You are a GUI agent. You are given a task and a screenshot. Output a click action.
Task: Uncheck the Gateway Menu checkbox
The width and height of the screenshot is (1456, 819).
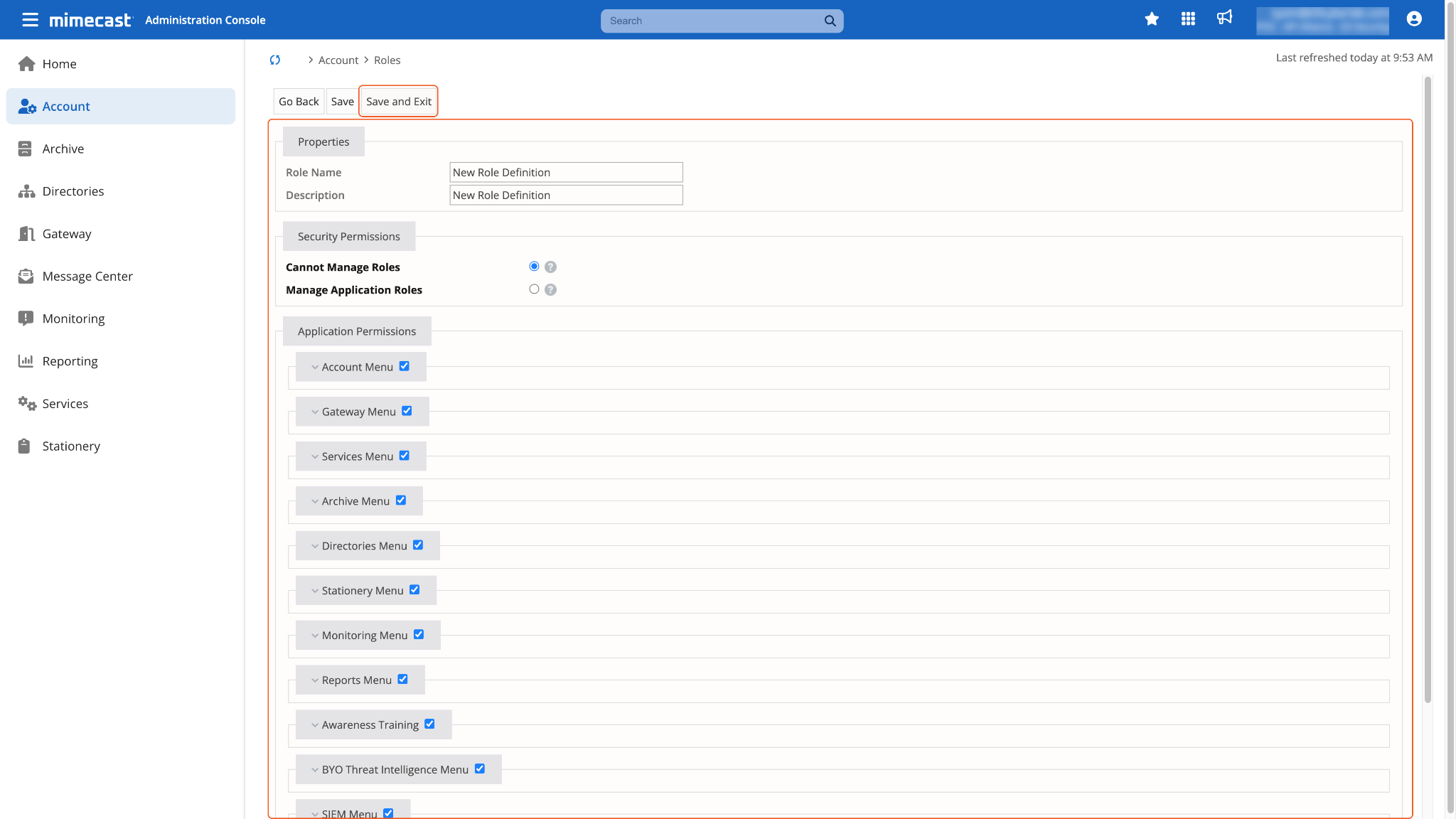(x=407, y=411)
